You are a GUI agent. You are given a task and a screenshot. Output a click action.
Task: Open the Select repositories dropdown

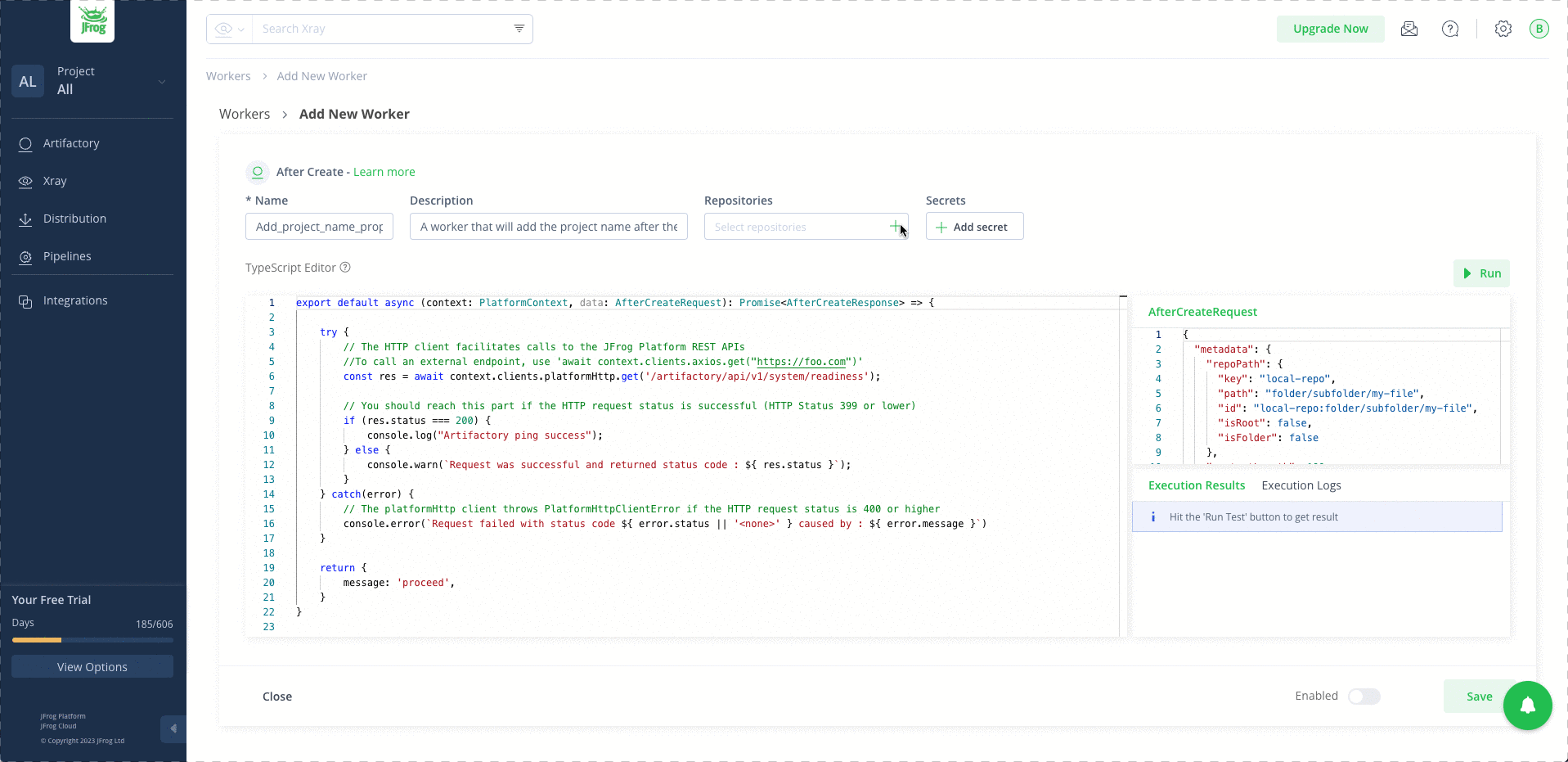pyautogui.click(x=797, y=227)
